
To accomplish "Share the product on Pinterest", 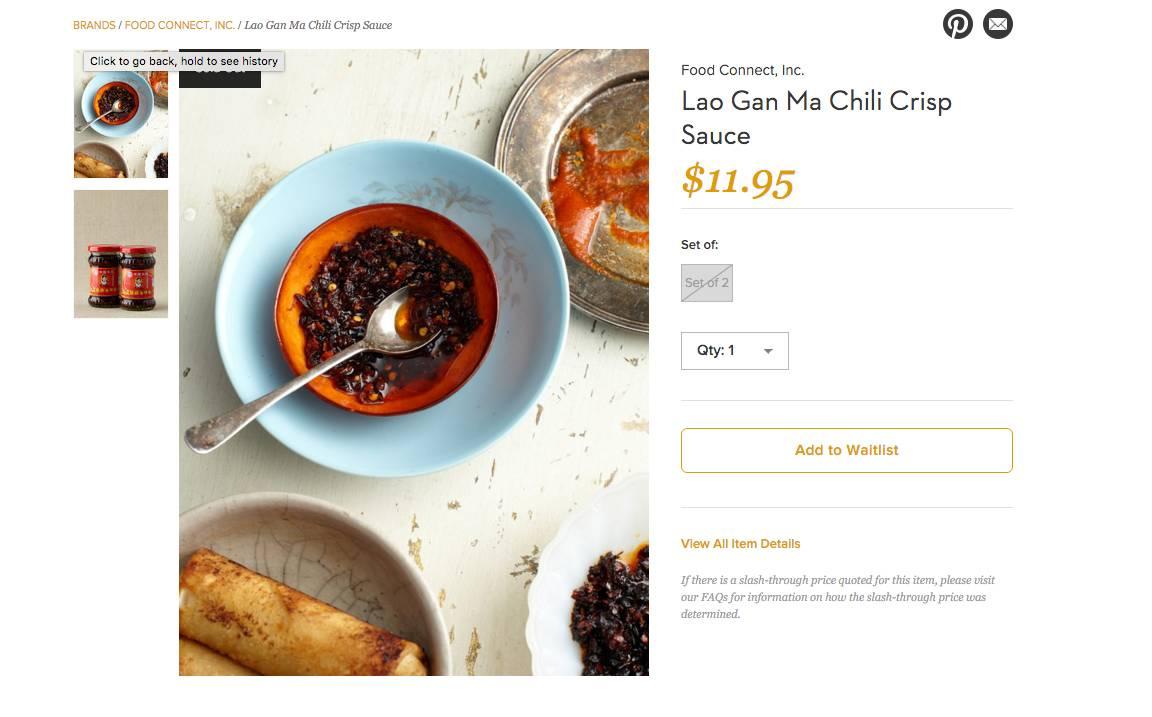I will tap(957, 24).
